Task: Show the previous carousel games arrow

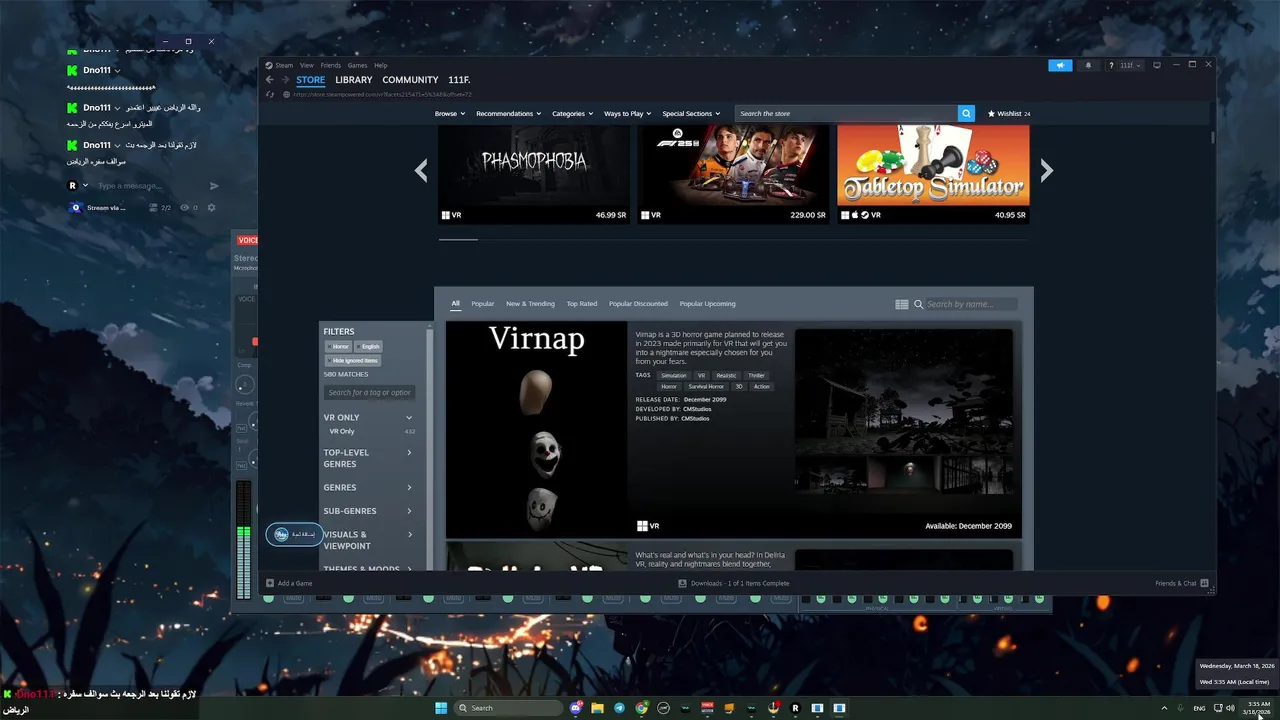Action: 421,171
